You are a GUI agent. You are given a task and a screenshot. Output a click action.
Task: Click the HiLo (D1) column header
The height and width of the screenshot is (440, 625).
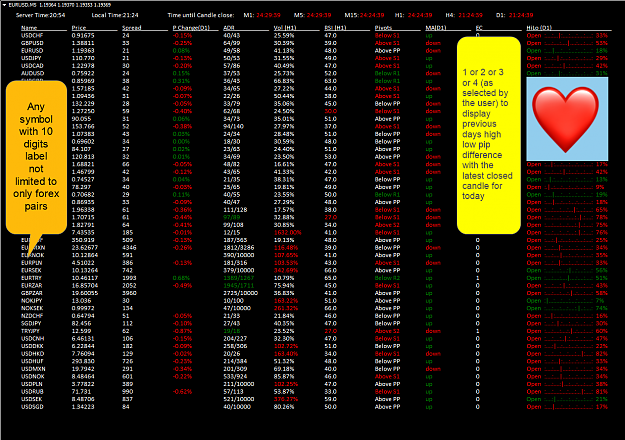click(539, 28)
